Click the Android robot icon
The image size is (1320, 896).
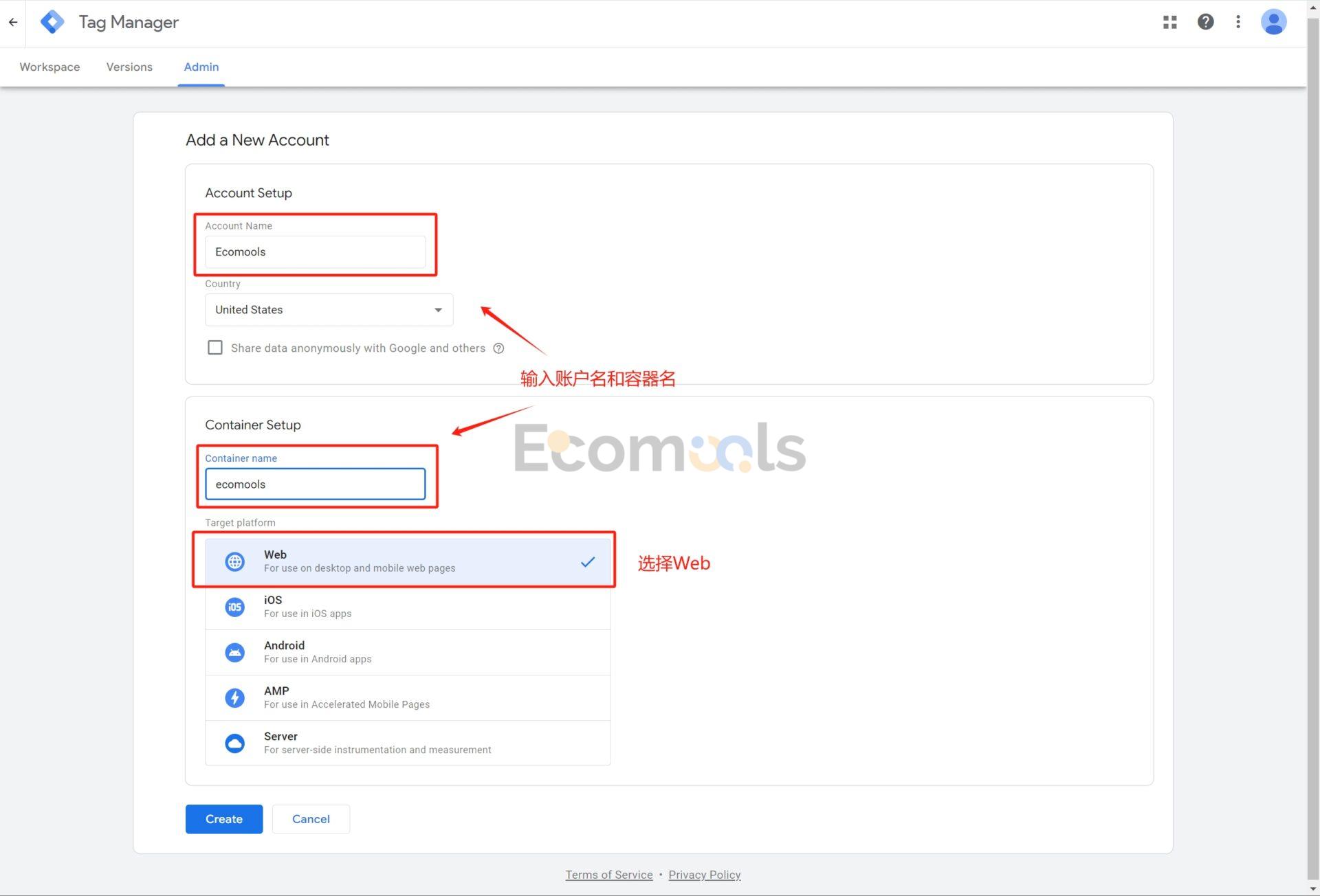[234, 652]
